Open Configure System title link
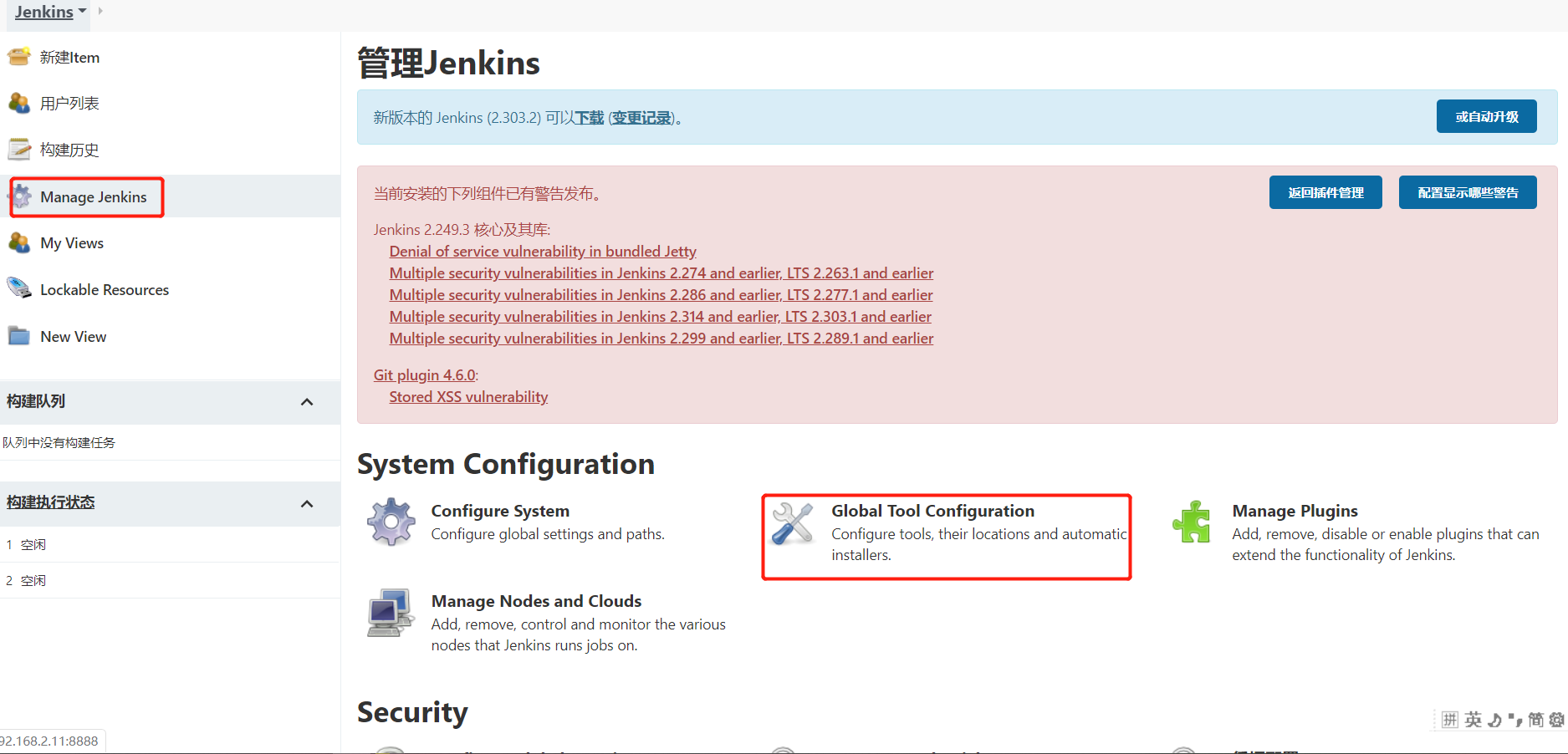 coord(500,511)
